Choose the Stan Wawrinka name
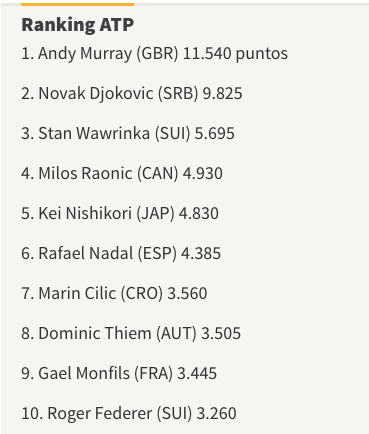Viewport: 369px width, 434px height. coord(94,133)
